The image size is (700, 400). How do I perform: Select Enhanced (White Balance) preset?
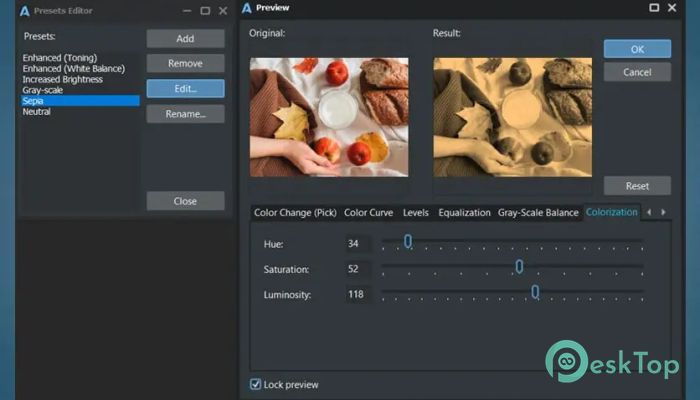point(74,68)
